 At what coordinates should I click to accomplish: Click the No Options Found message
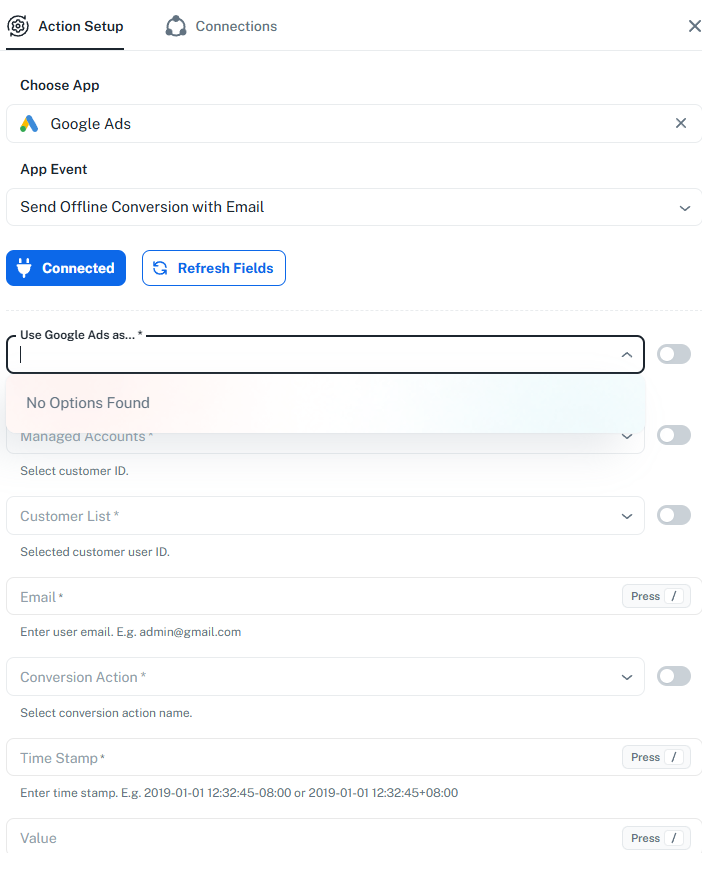pyautogui.click(x=88, y=403)
